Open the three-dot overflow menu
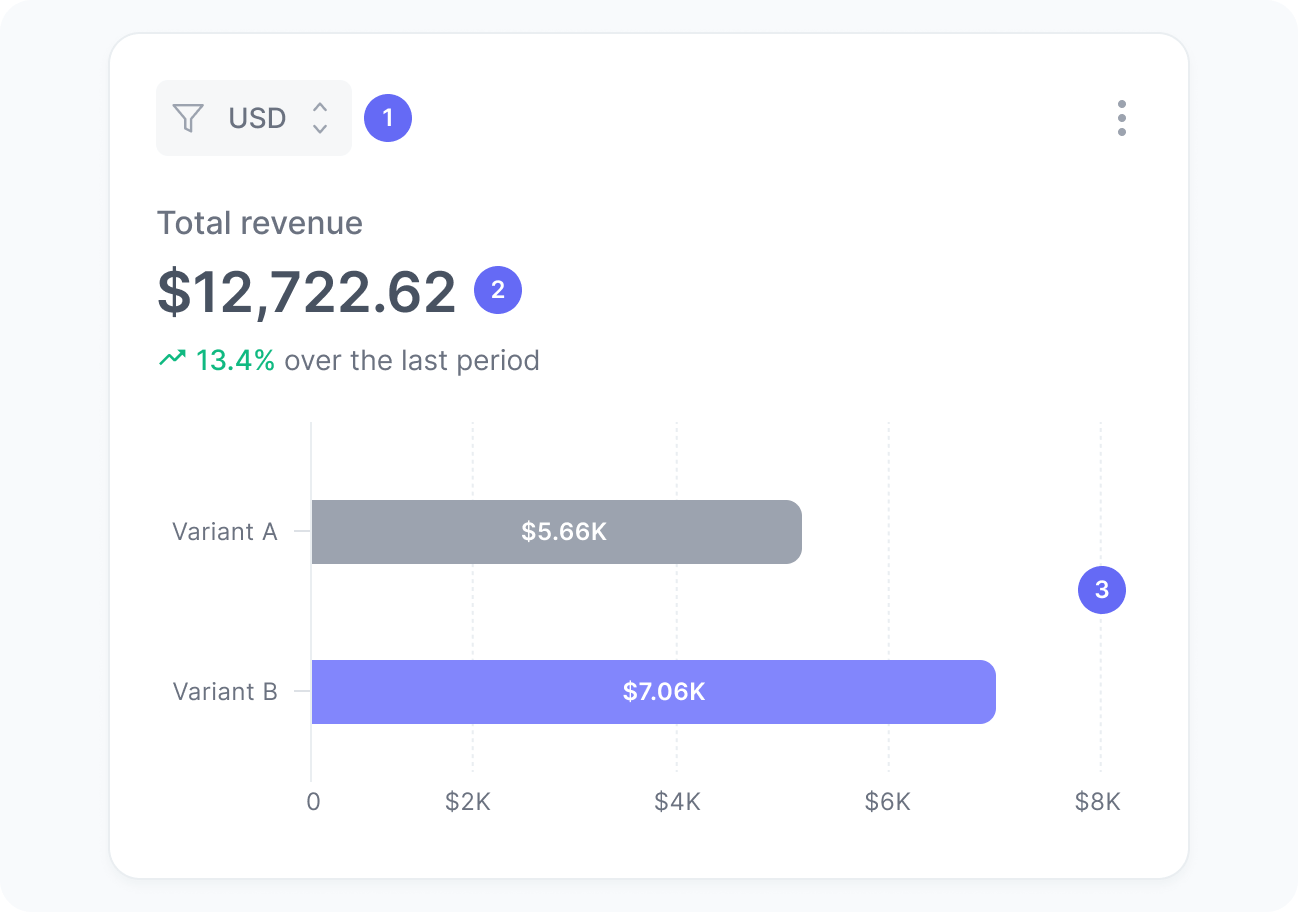Image resolution: width=1298 pixels, height=912 pixels. coord(1122,118)
